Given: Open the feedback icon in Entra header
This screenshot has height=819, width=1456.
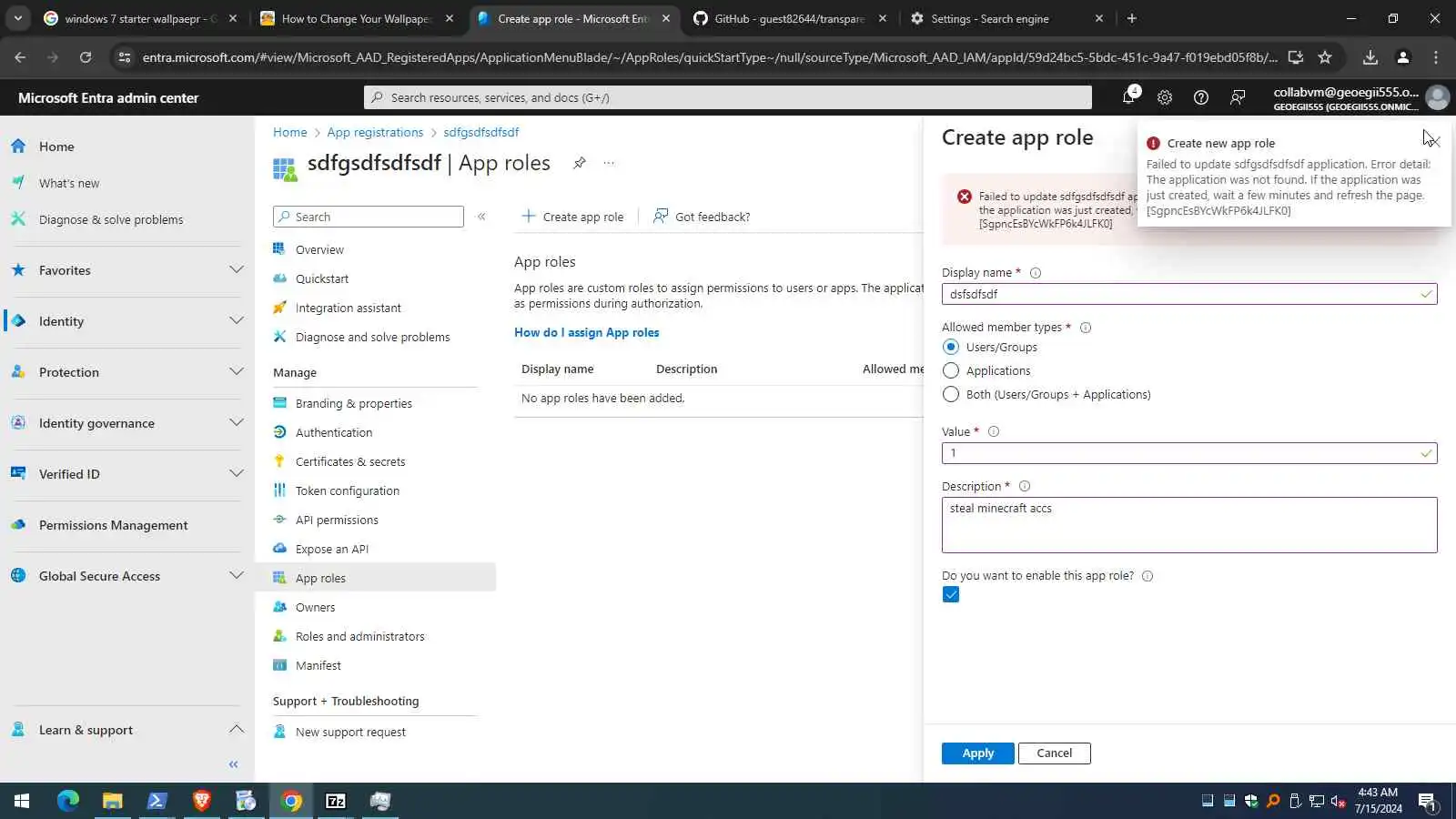Looking at the screenshot, I should pyautogui.click(x=1238, y=97).
